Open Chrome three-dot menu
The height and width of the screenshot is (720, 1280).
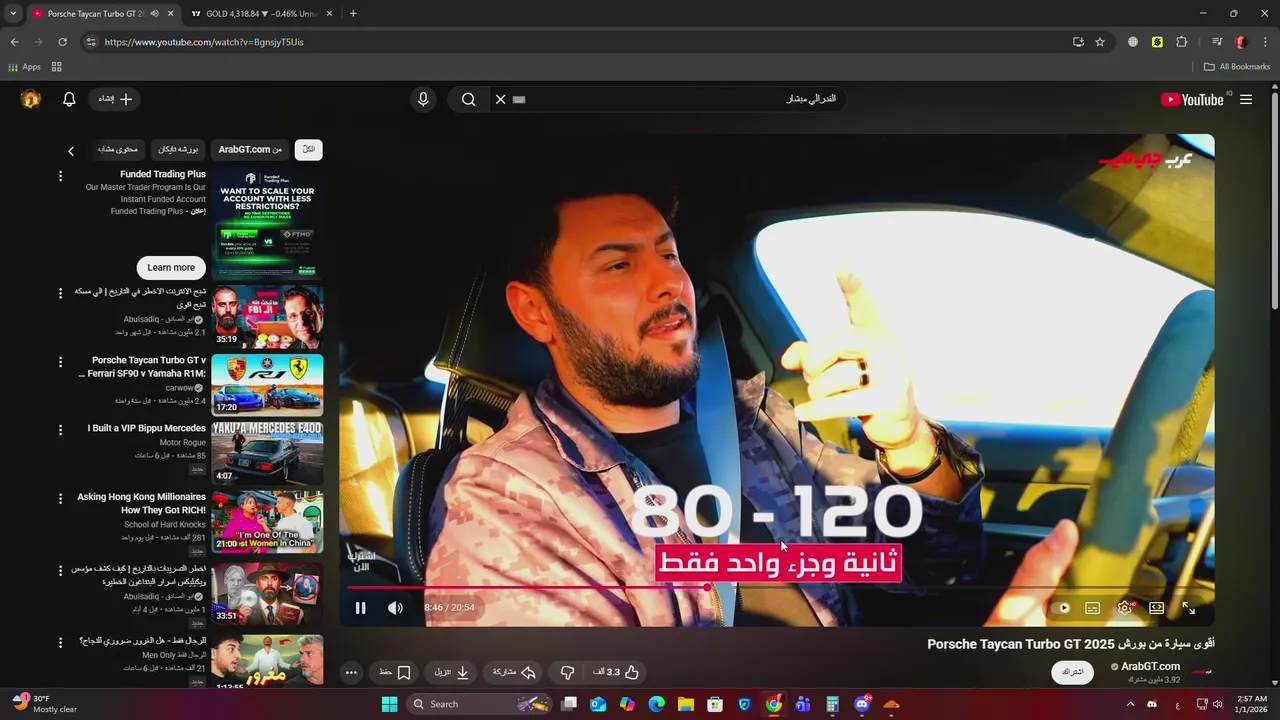coord(1265,42)
